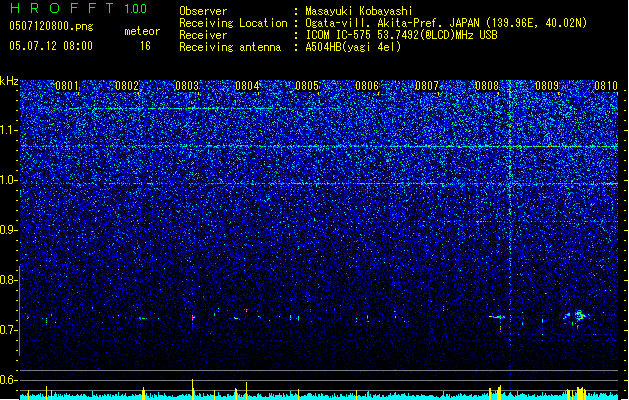
Task: Click the 0807 time marker
Action: [427, 86]
